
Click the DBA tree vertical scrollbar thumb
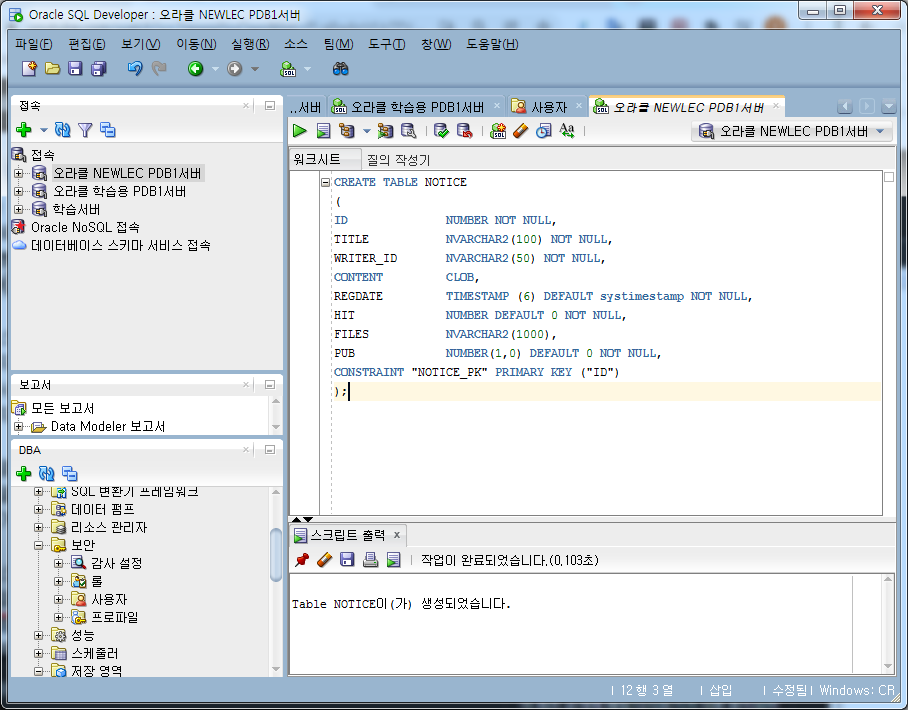coord(276,554)
